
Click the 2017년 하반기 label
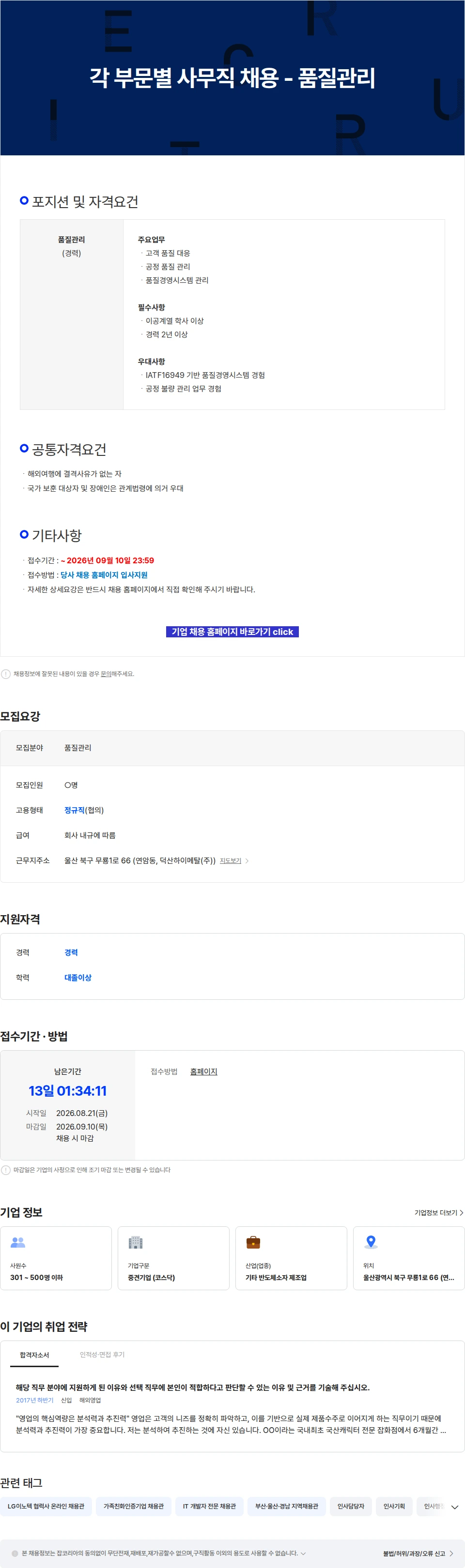(x=35, y=1400)
